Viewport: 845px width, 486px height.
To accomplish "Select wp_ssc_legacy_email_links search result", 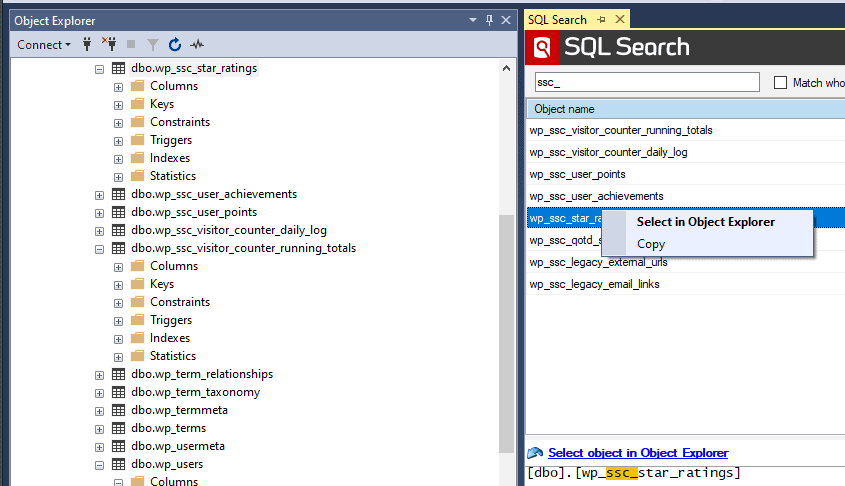I will [594, 284].
